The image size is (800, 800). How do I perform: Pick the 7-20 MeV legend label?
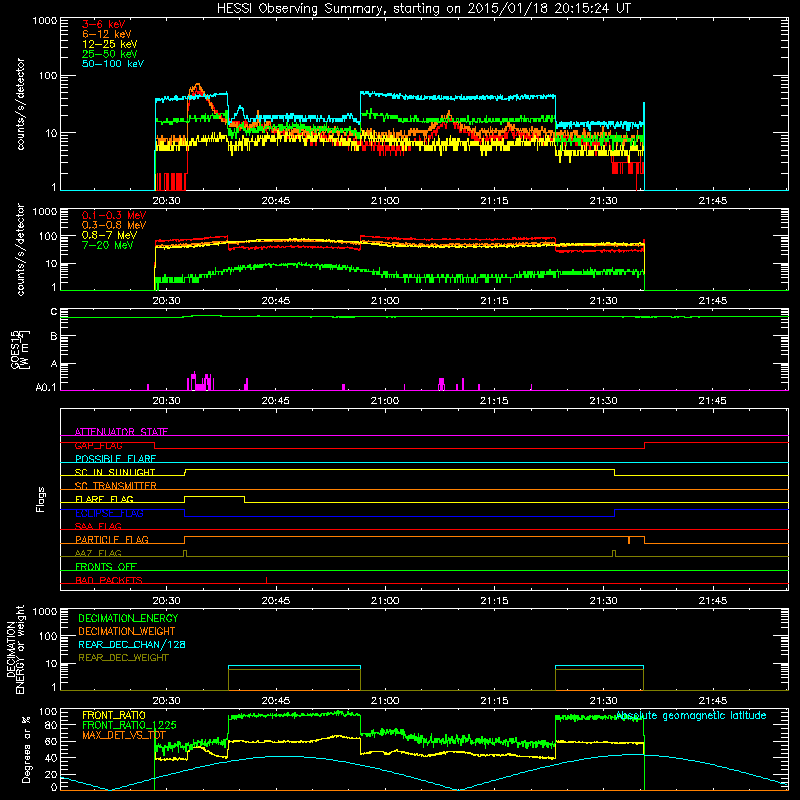[x=107, y=245]
